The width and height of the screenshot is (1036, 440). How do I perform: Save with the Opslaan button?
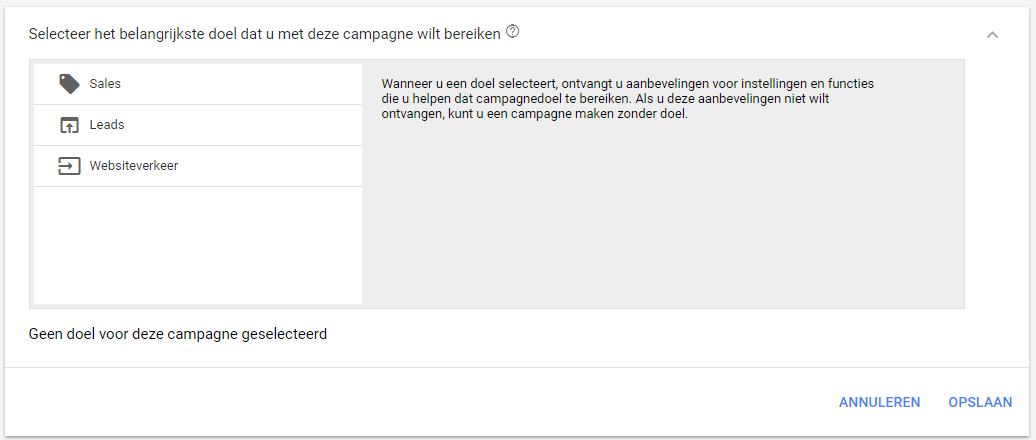pyautogui.click(x=980, y=402)
